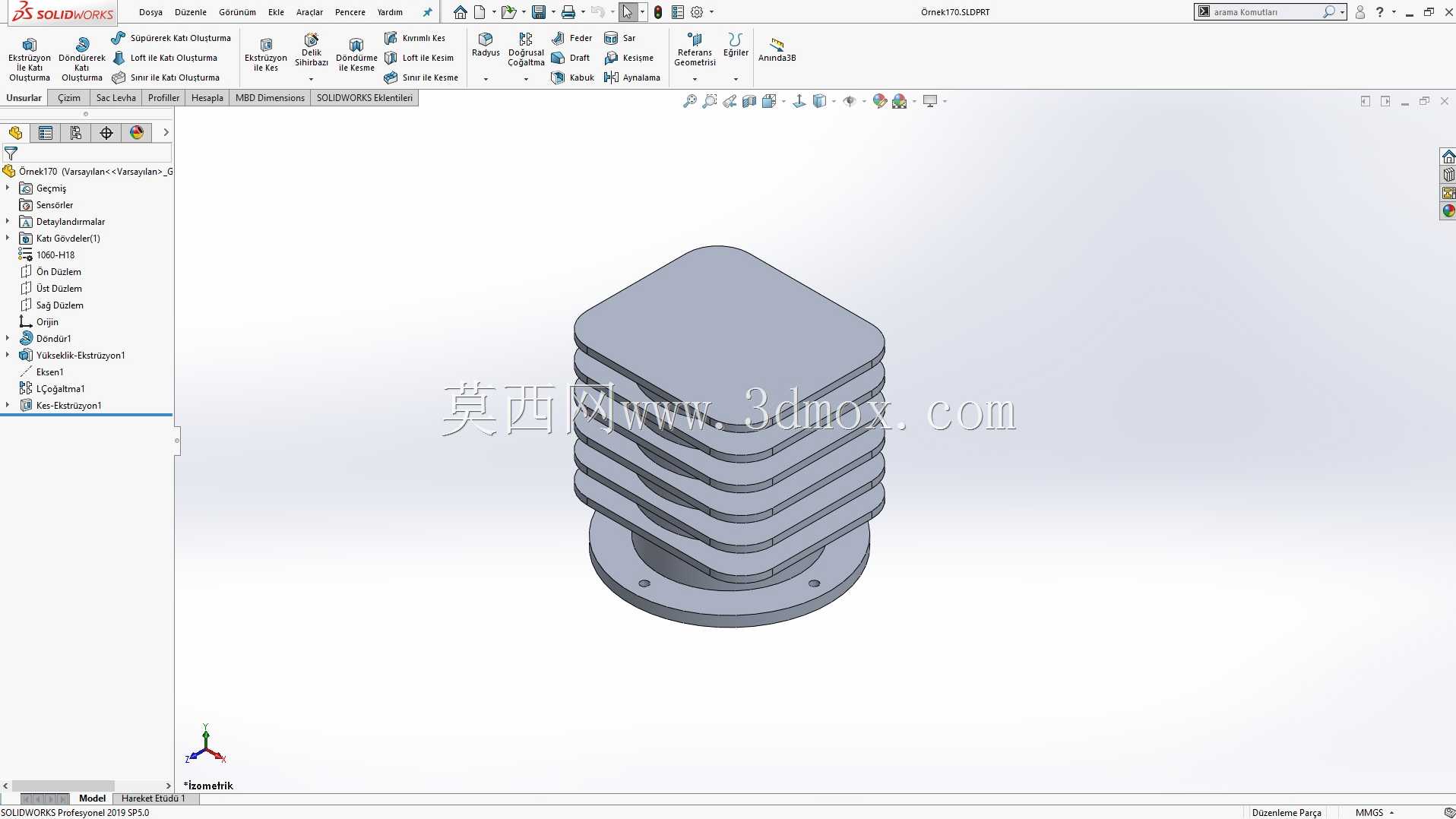This screenshot has width=1456, height=819.
Task: Open Delik Sihirbazı dropdown arrow
Action: coord(311,79)
